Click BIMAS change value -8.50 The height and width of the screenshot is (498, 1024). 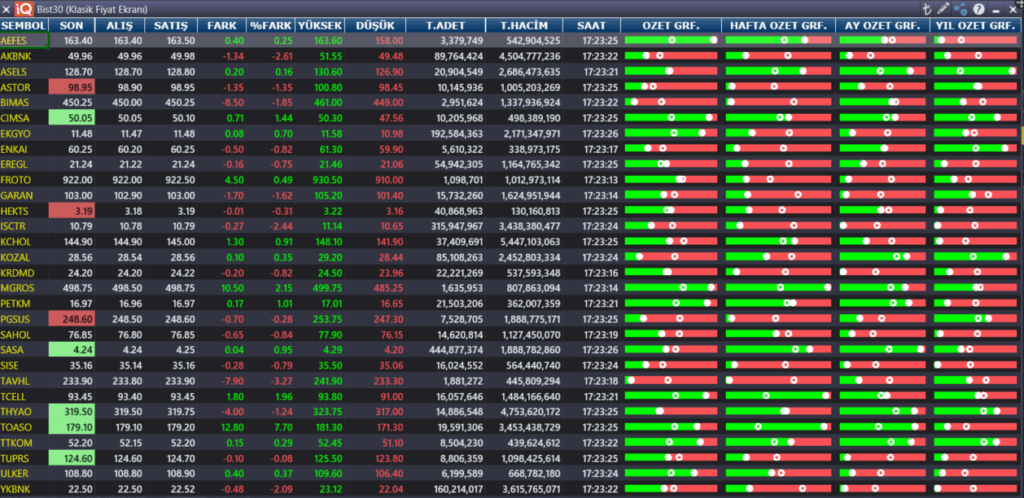click(x=233, y=102)
